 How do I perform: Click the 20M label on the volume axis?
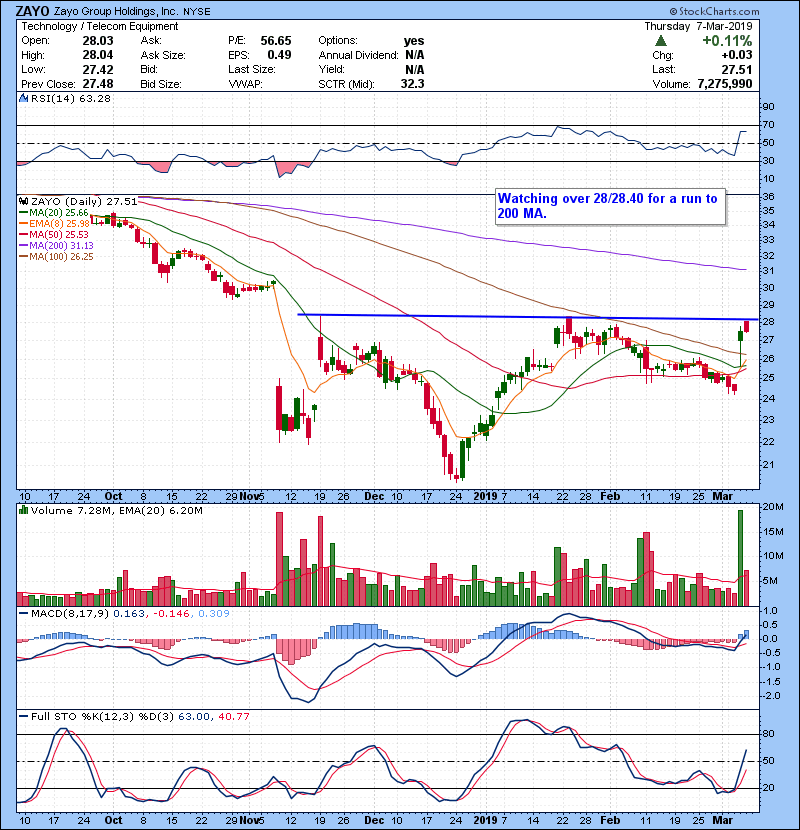772,507
